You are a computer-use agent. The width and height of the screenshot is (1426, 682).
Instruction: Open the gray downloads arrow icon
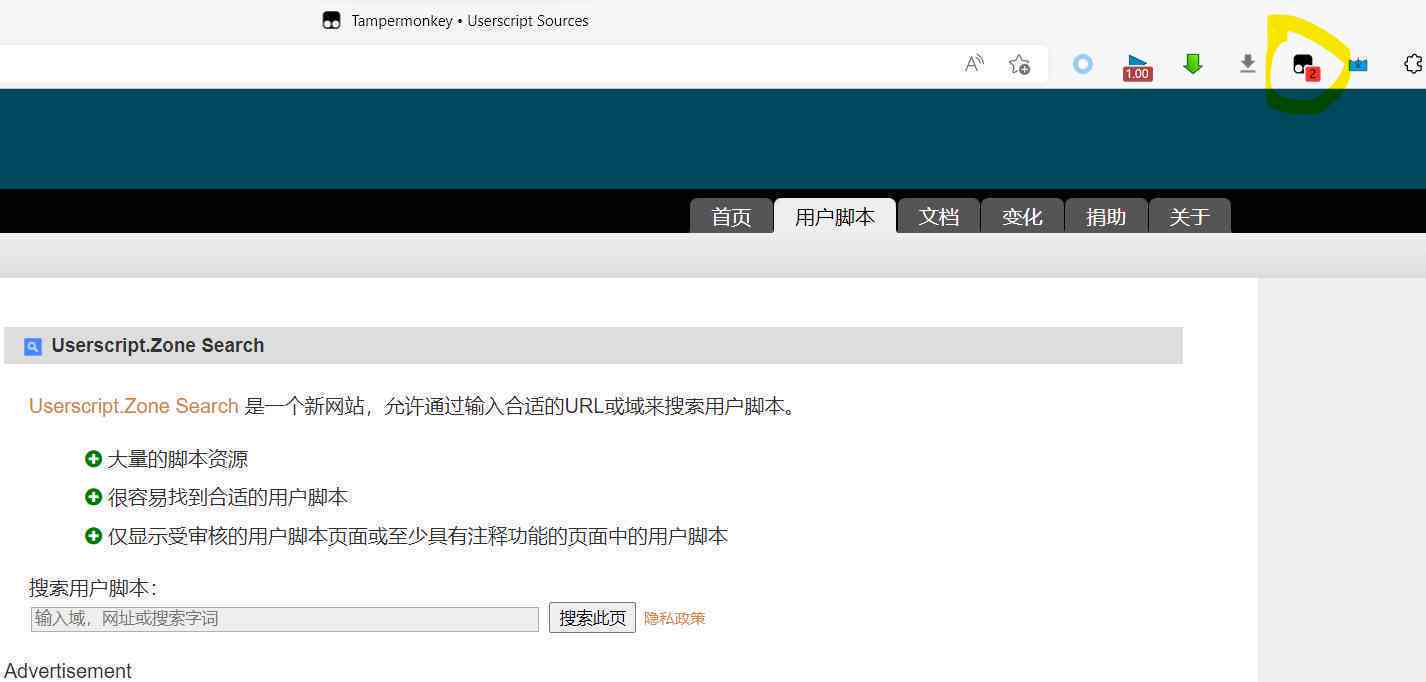[x=1247, y=64]
